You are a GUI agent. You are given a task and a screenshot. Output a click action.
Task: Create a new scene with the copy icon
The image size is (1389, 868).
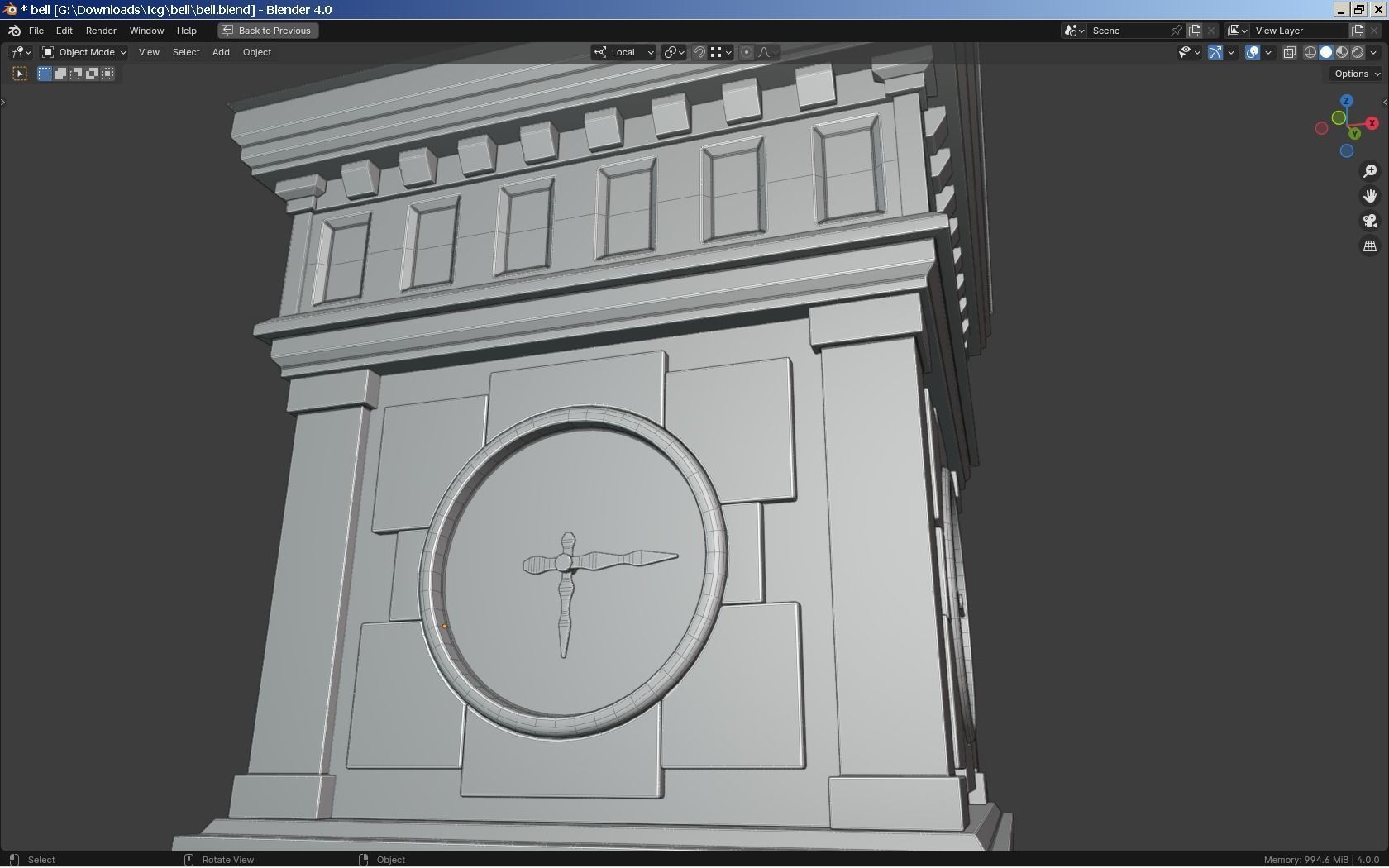pos(1195,31)
